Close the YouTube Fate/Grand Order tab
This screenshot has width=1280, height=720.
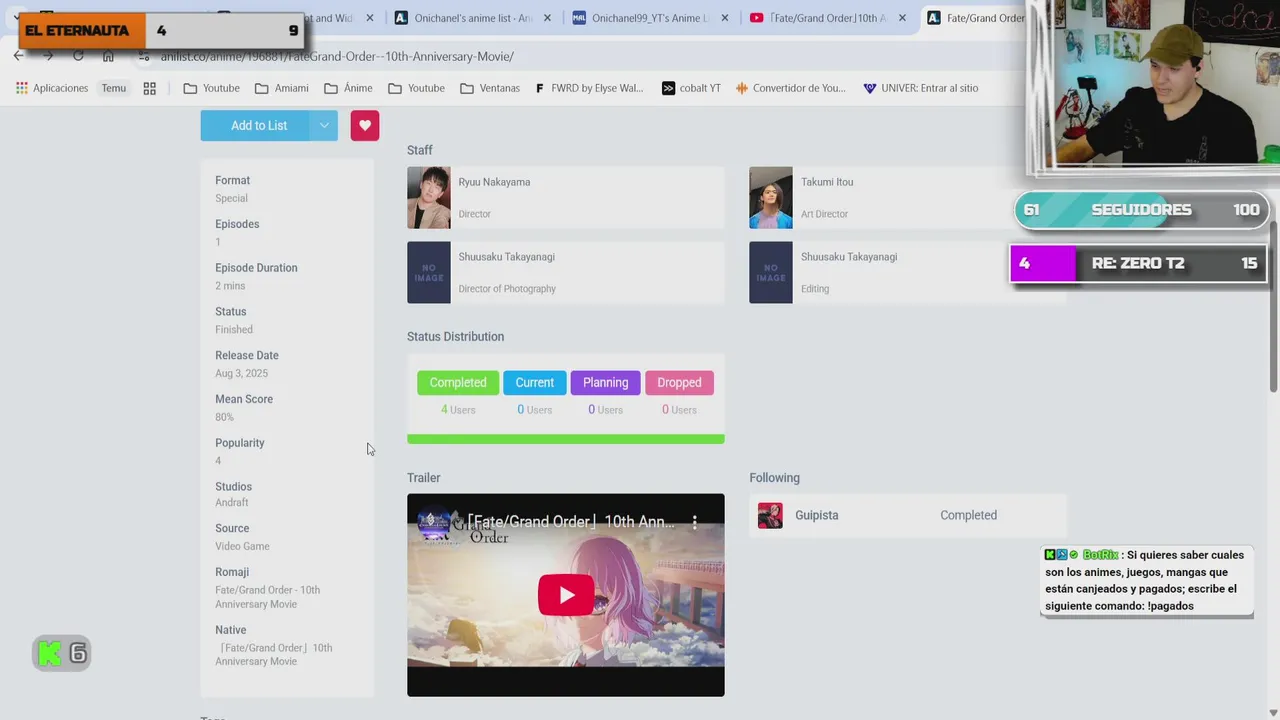coord(902,18)
